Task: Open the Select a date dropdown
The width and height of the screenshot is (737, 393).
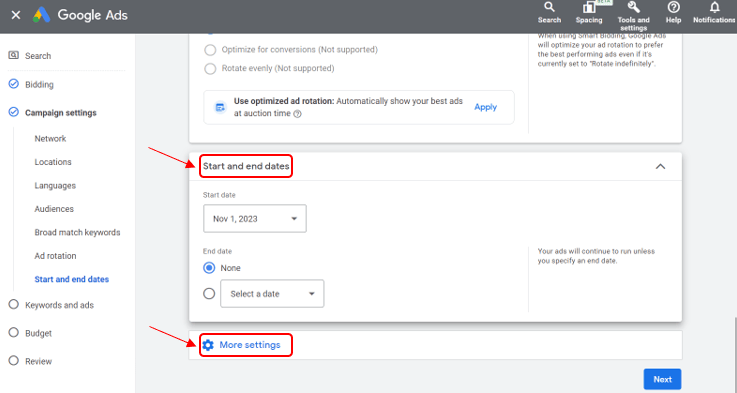Action: click(272, 294)
